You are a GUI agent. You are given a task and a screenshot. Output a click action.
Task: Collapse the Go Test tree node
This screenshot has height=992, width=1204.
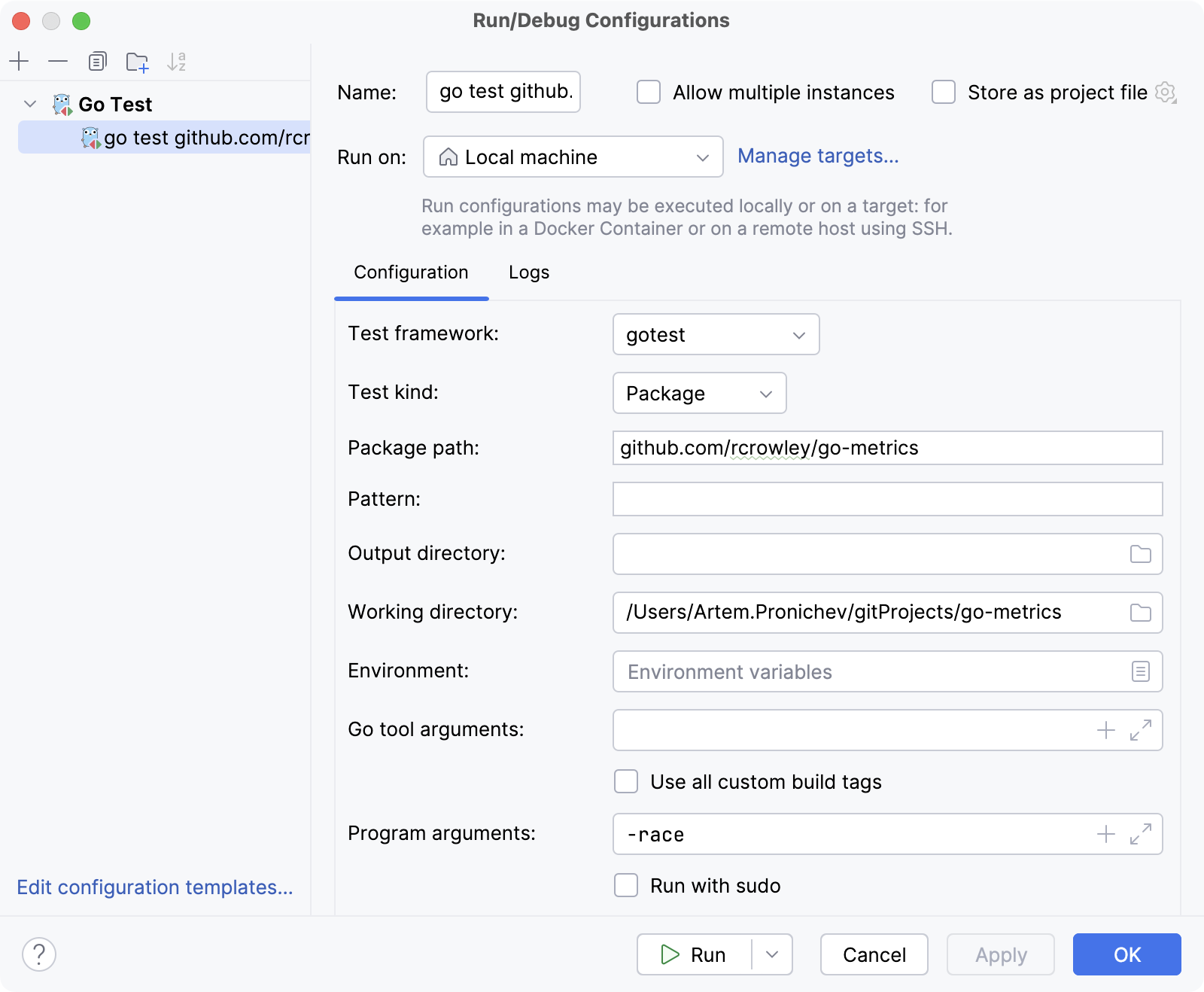[29, 104]
